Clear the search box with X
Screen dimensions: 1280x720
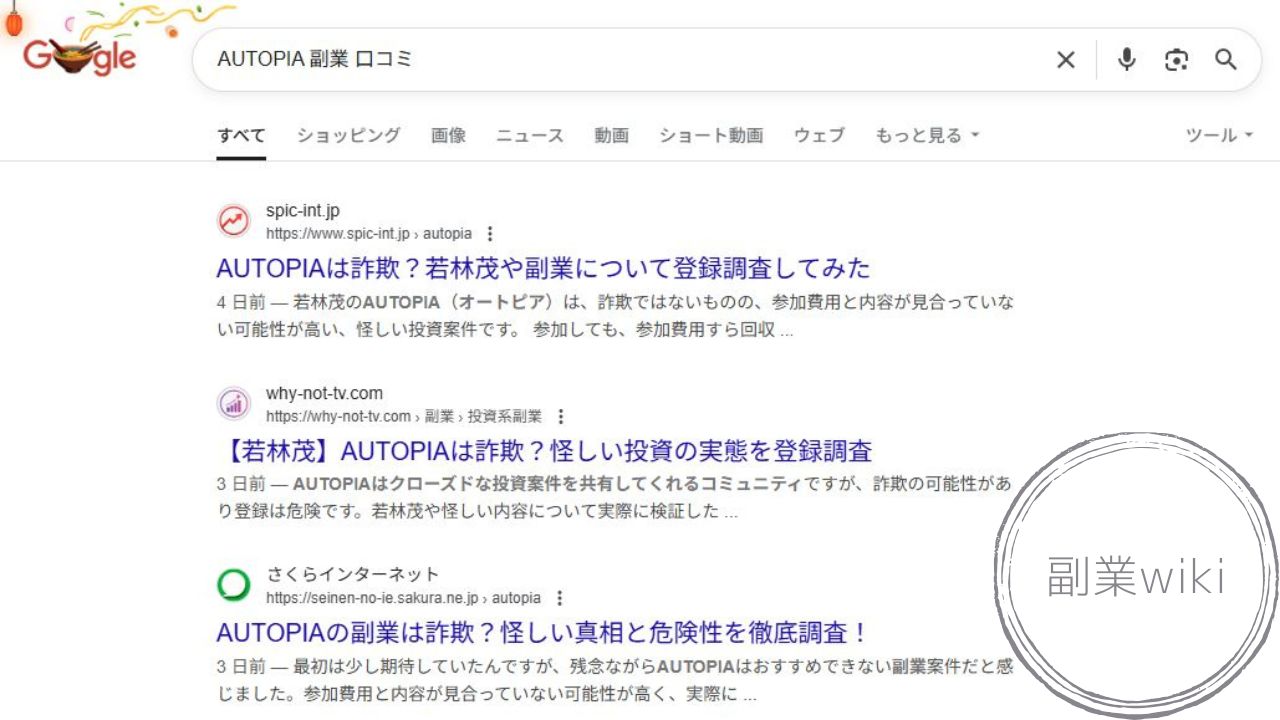1066,60
